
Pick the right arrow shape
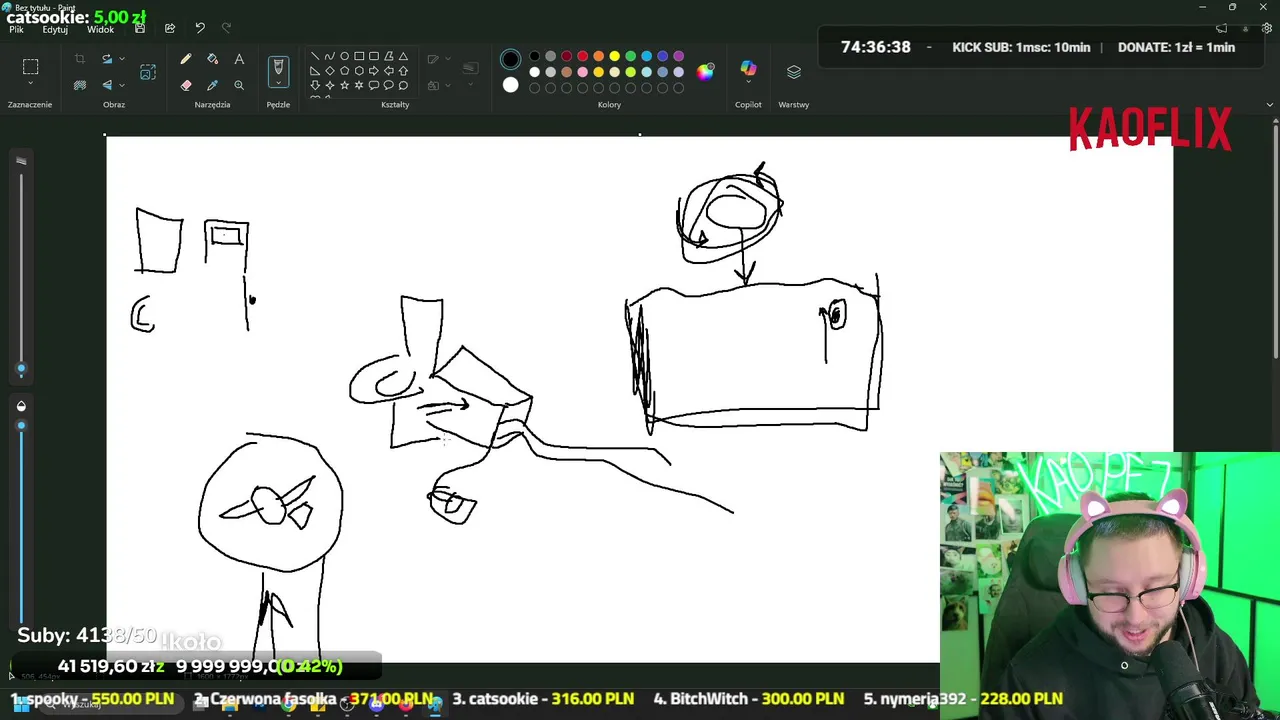point(374,71)
